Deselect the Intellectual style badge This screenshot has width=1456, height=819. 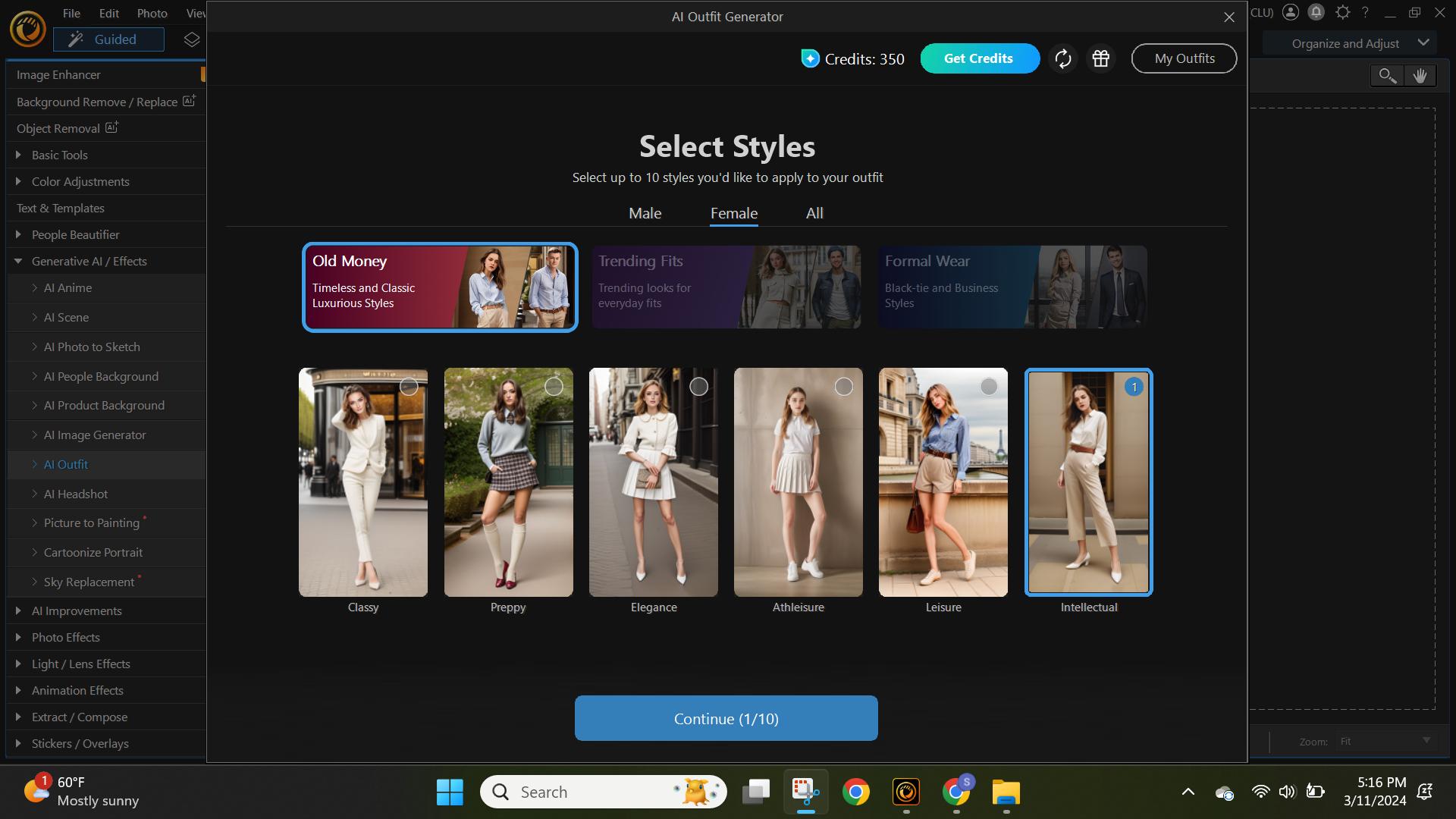point(1134,387)
